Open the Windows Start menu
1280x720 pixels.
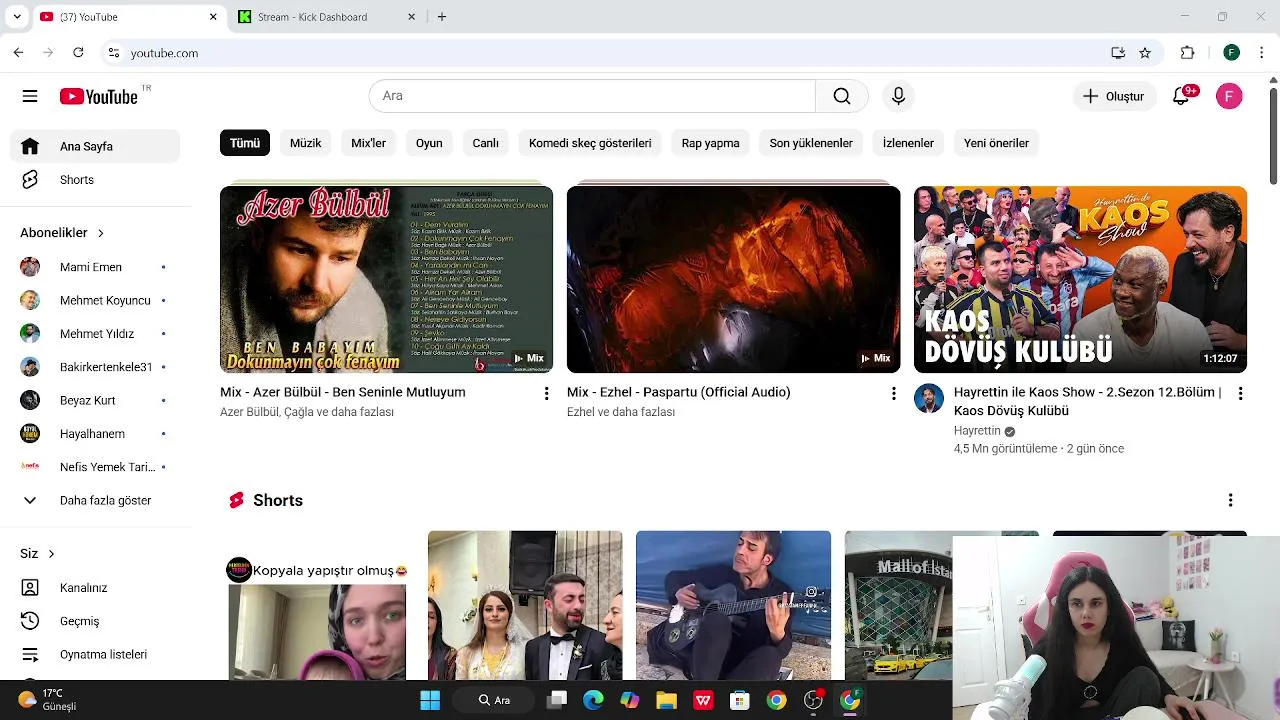pyautogui.click(x=430, y=700)
